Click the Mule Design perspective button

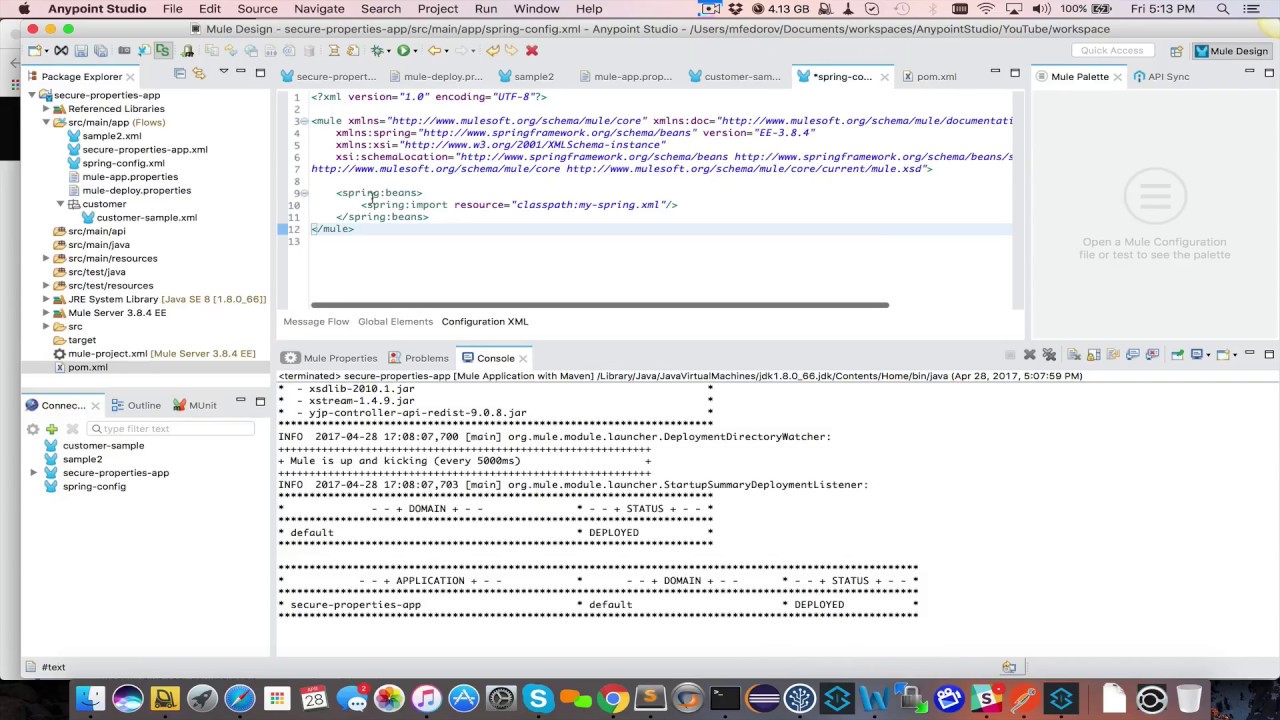(1231, 51)
